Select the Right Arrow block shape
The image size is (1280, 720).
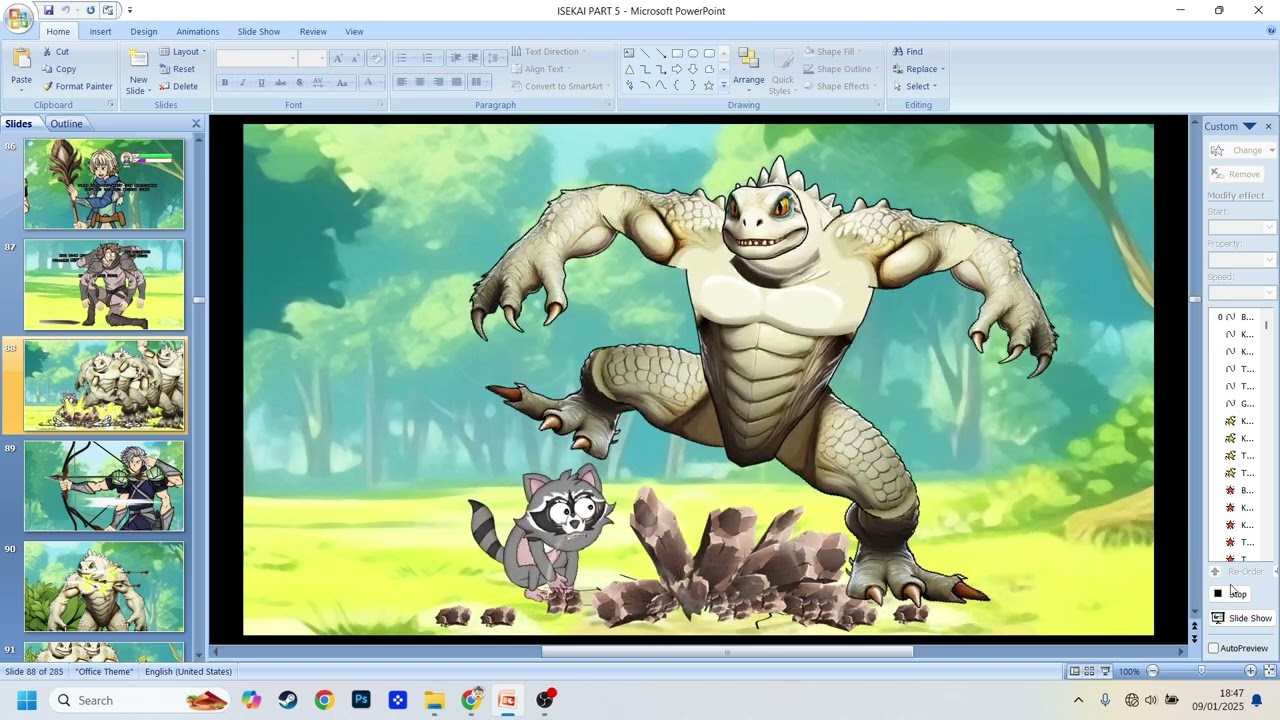(x=677, y=69)
